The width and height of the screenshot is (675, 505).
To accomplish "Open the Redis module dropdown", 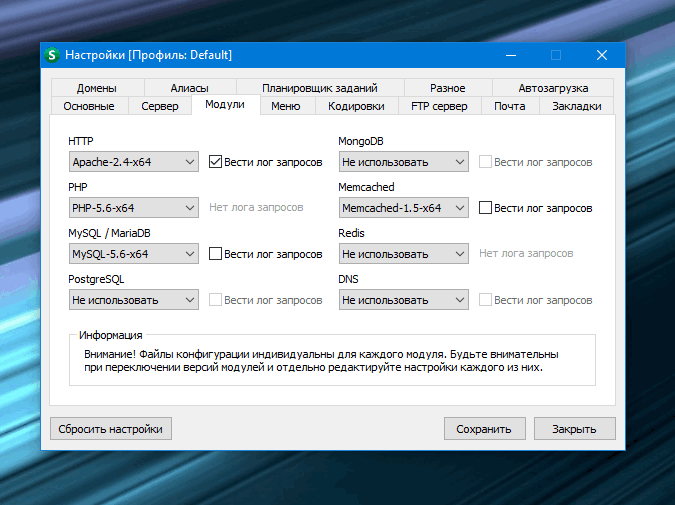I will coord(403,254).
